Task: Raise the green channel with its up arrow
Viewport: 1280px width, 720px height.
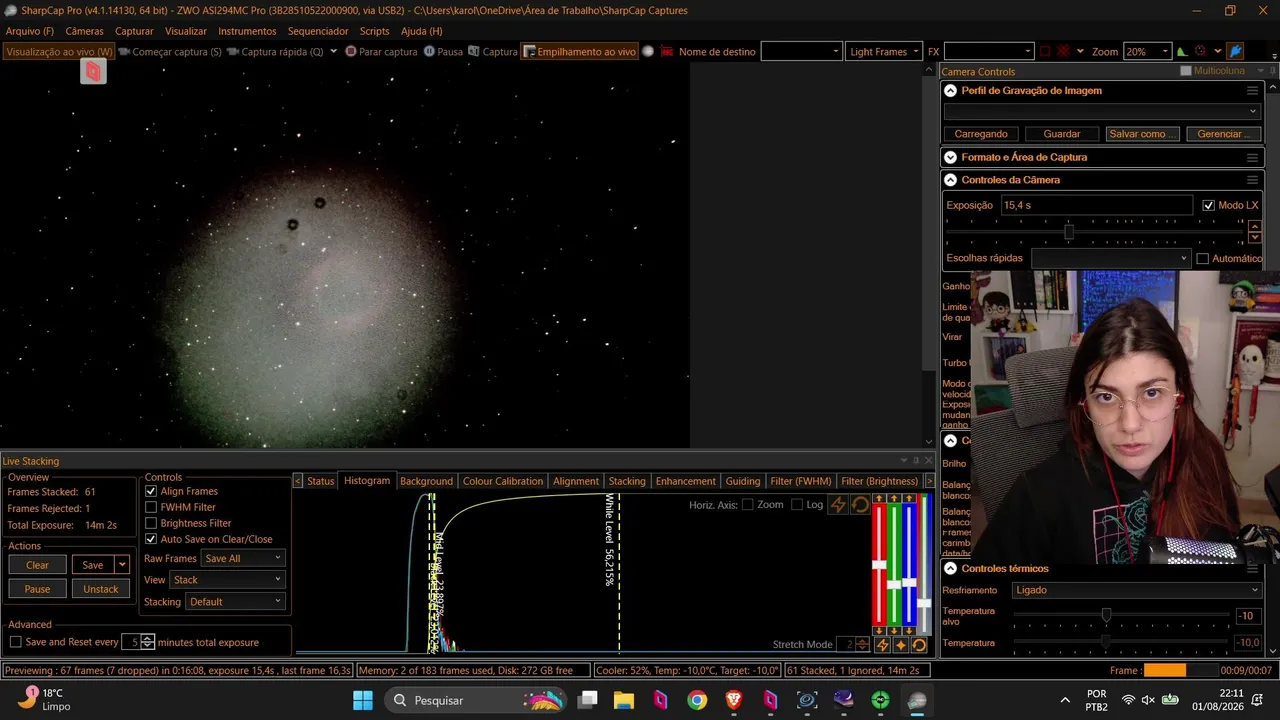Action: [x=894, y=498]
